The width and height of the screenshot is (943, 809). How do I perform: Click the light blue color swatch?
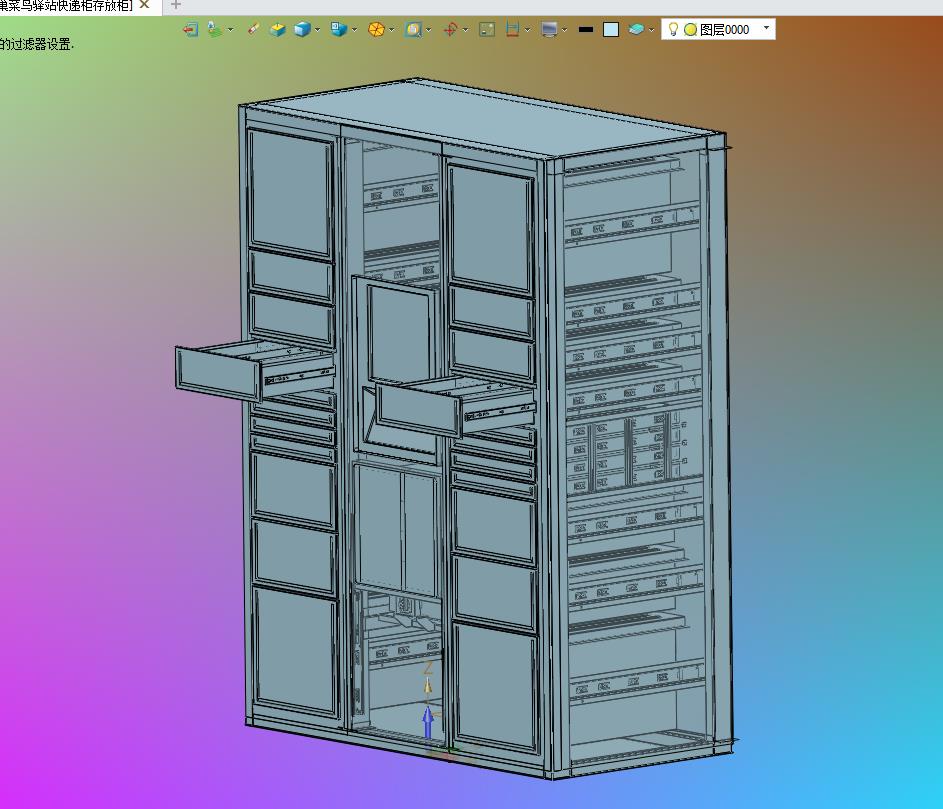[611, 29]
